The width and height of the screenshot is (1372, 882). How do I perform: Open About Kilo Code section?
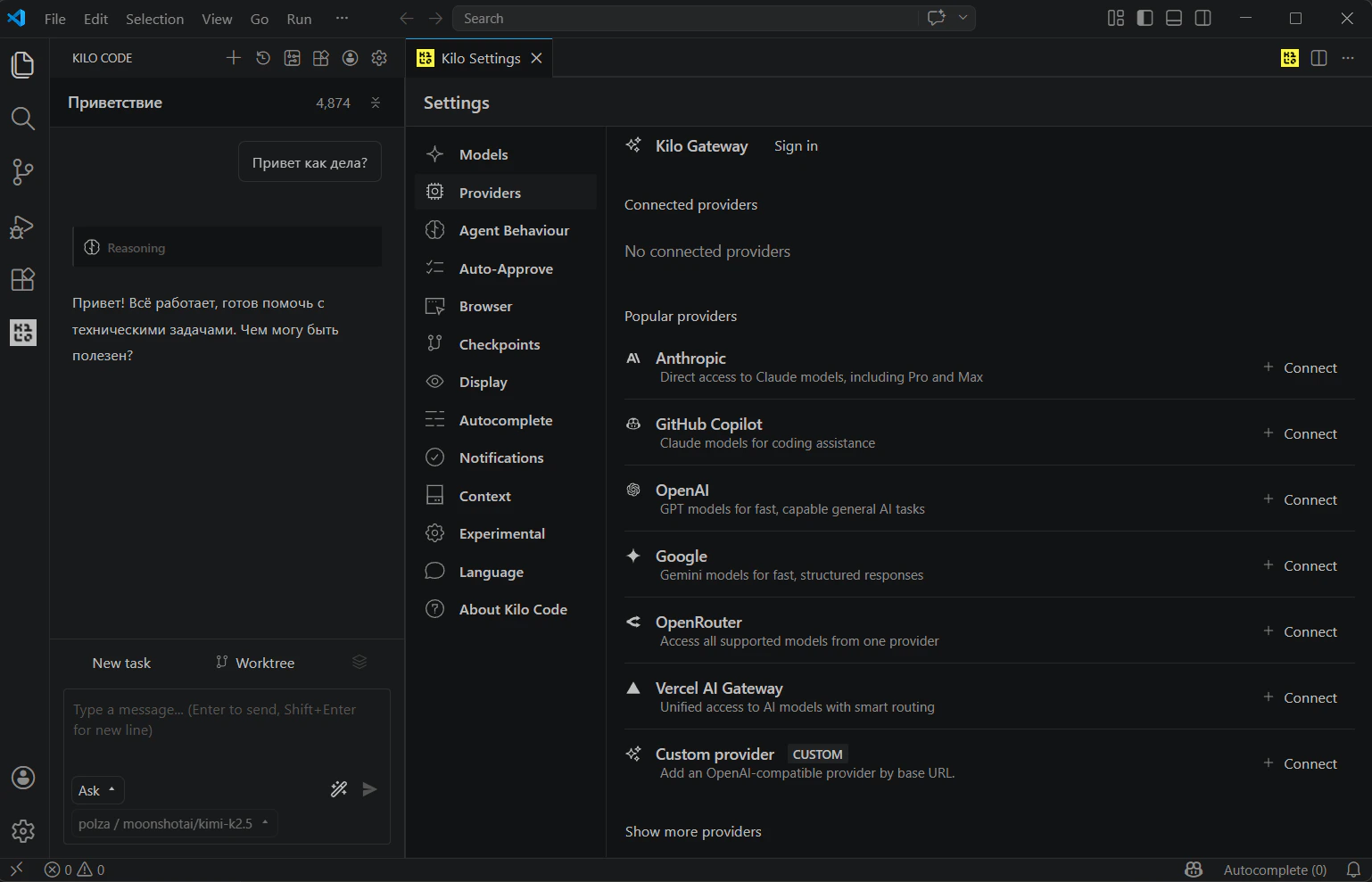tap(506, 609)
